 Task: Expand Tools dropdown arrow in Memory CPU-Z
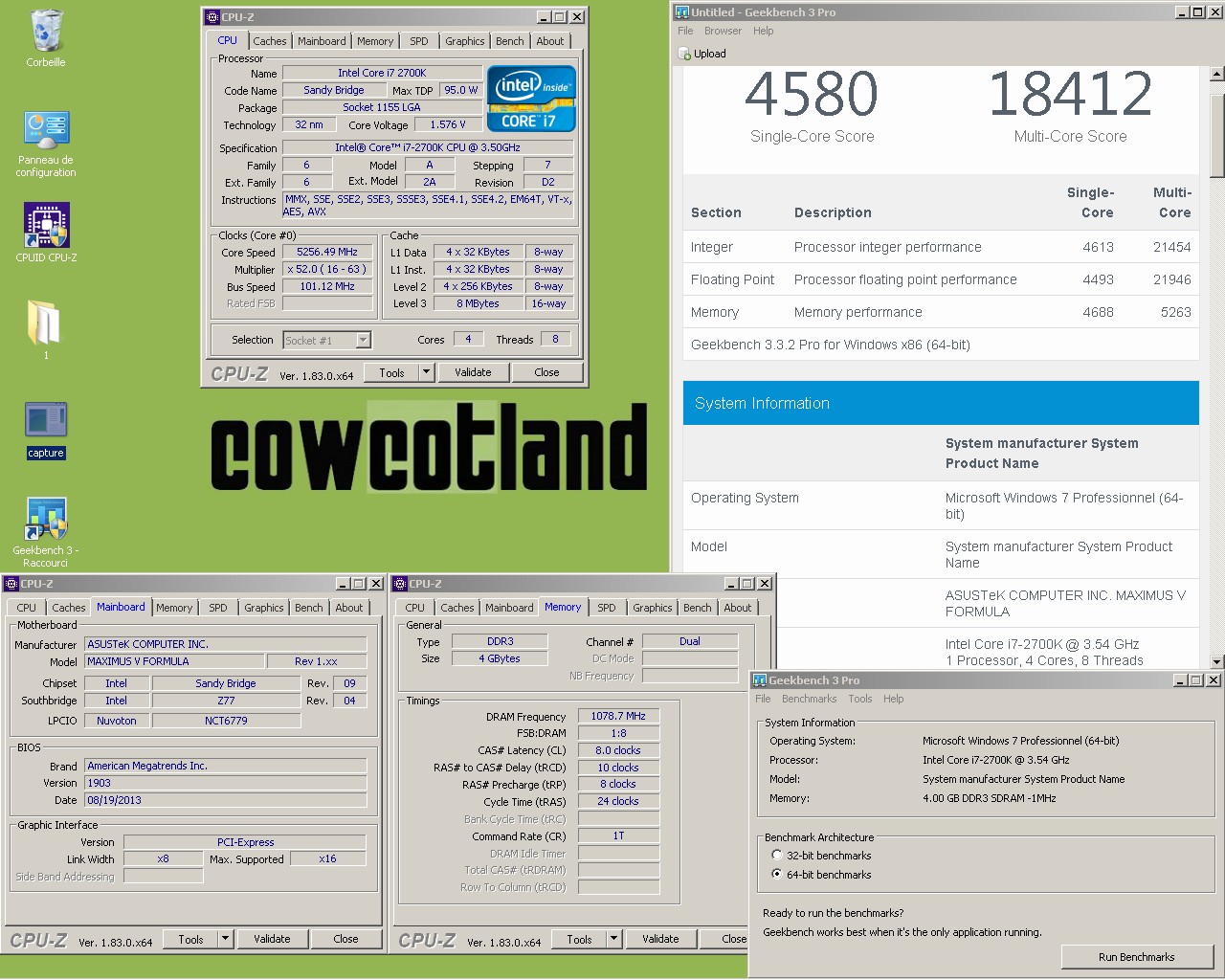tap(613, 939)
